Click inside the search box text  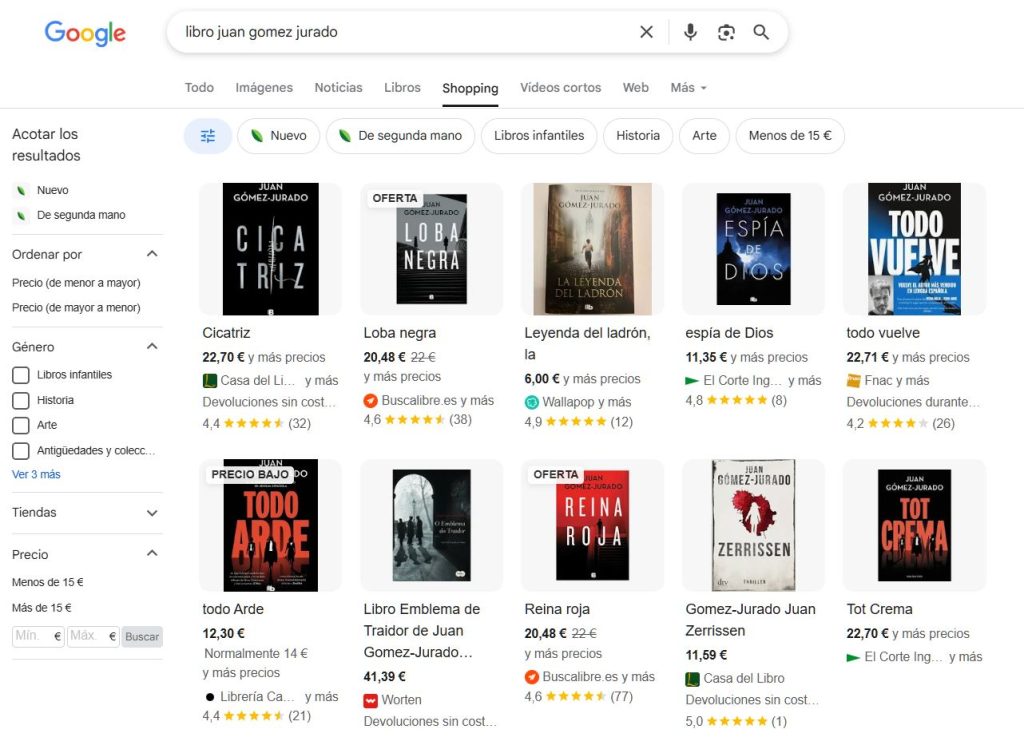pos(261,32)
